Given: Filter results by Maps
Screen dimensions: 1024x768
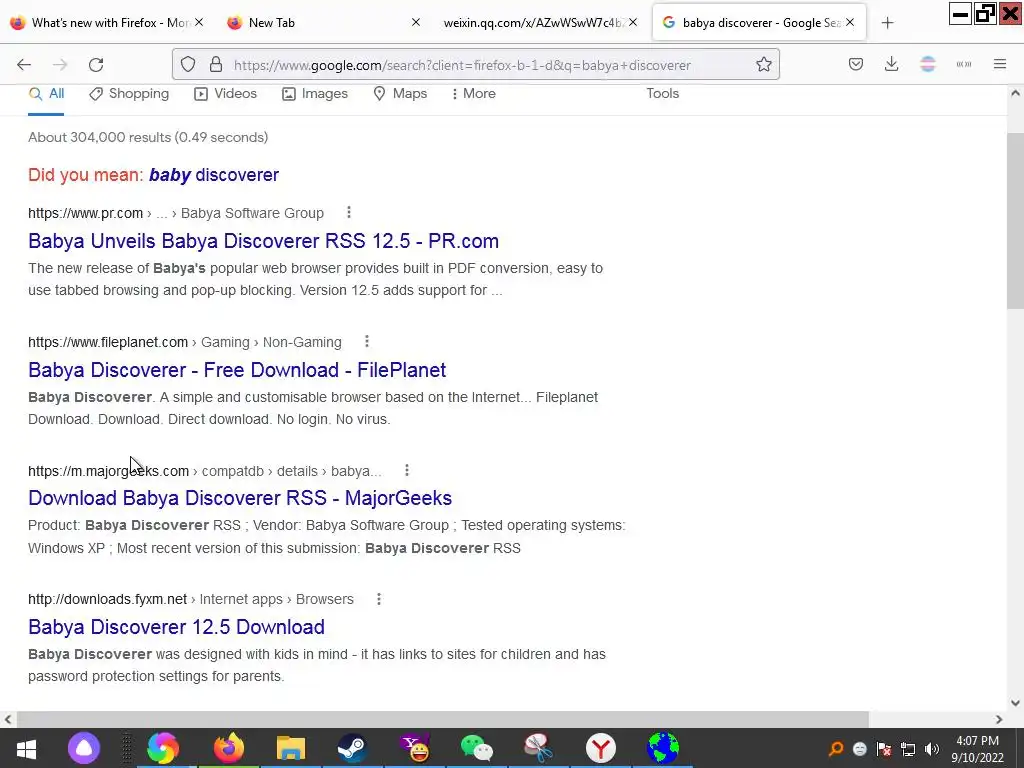Looking at the screenshot, I should tap(400, 94).
